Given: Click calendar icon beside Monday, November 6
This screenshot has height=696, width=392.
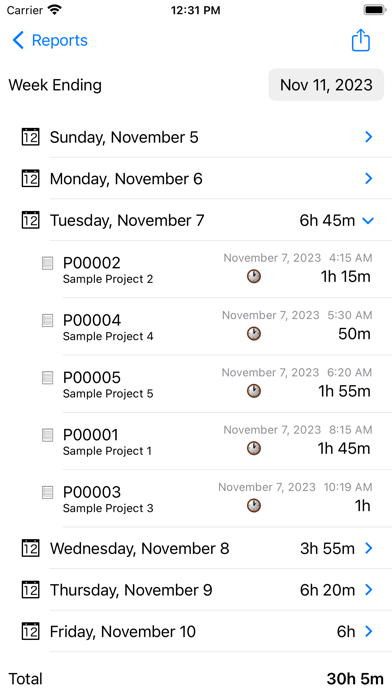Looking at the screenshot, I should pos(30,178).
